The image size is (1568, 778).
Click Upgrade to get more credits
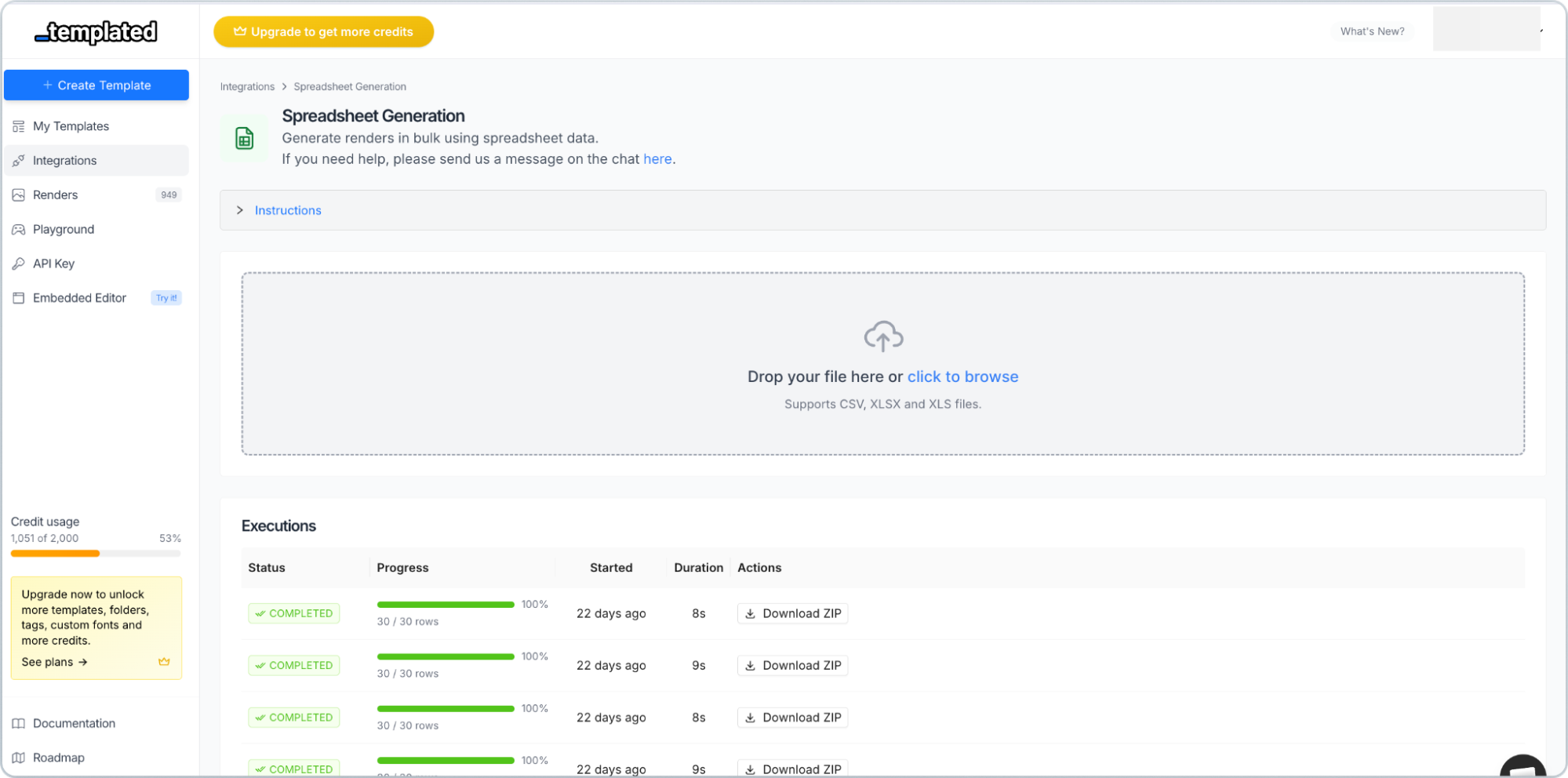tap(324, 32)
